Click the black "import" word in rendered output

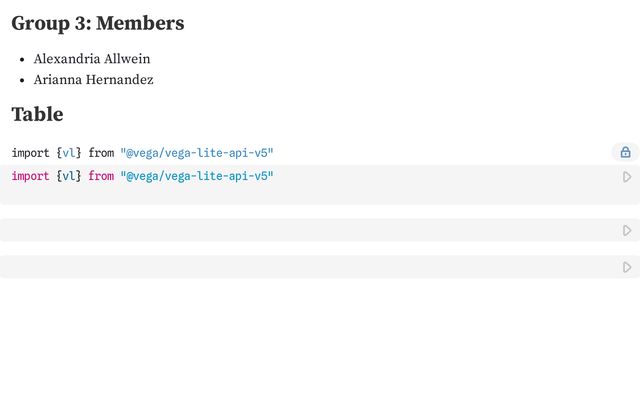30,153
